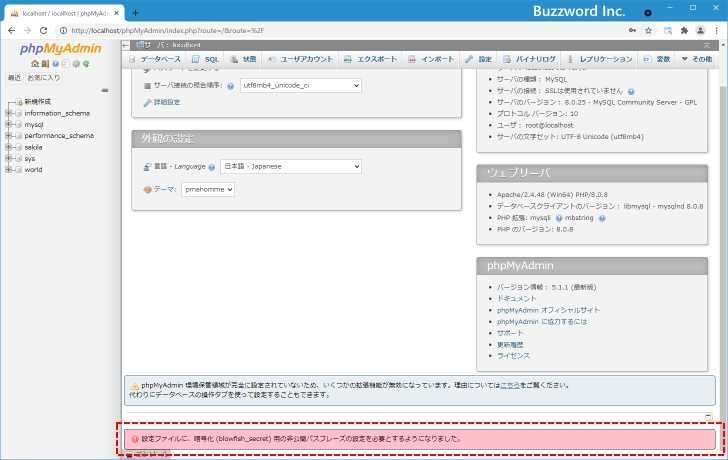Viewport: 728px width, 460px height.
Task: Open the データベース tab
Action: tap(155, 59)
